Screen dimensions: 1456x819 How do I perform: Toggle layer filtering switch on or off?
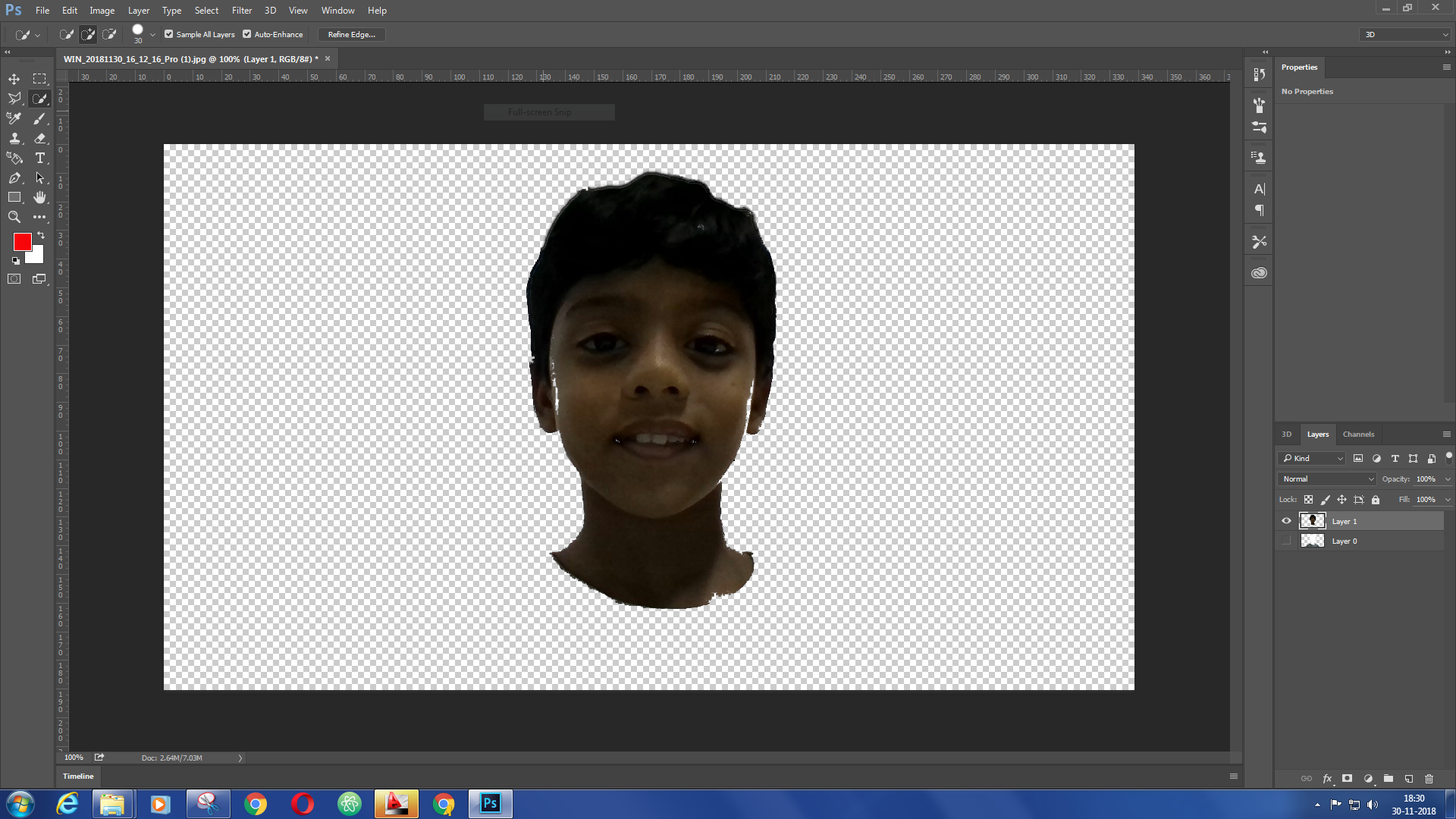tap(1449, 457)
